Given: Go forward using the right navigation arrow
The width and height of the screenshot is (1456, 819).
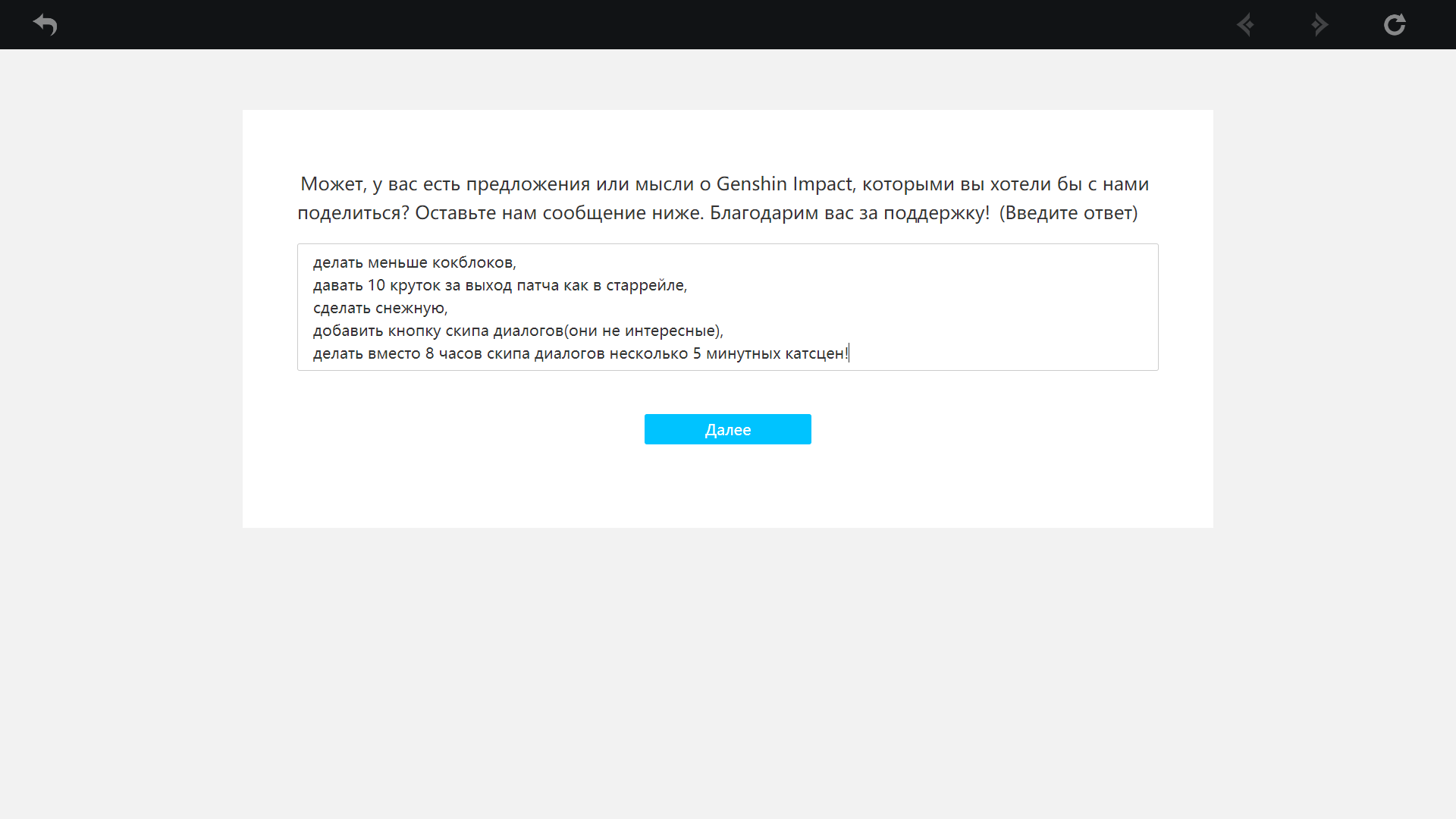Looking at the screenshot, I should (x=1319, y=24).
